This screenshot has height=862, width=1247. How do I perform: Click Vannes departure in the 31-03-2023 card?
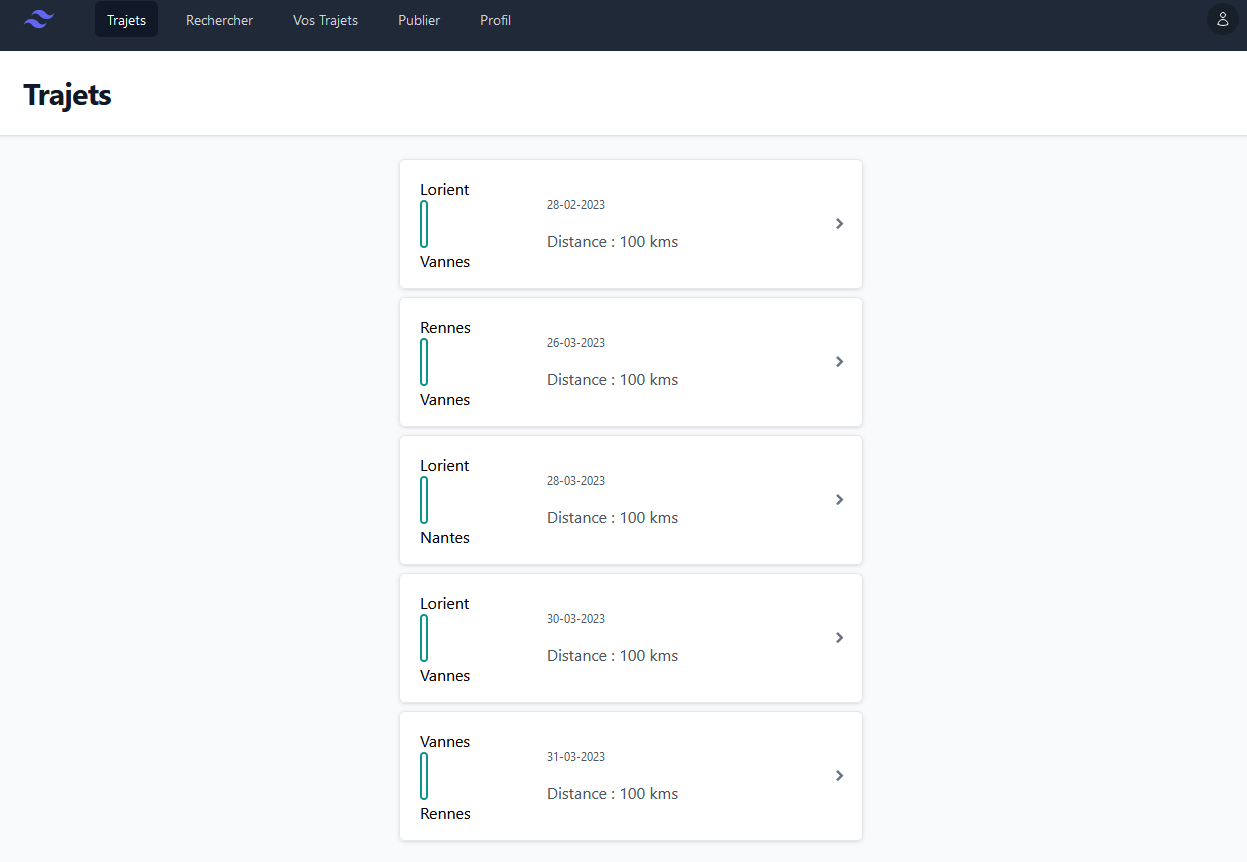(x=445, y=742)
